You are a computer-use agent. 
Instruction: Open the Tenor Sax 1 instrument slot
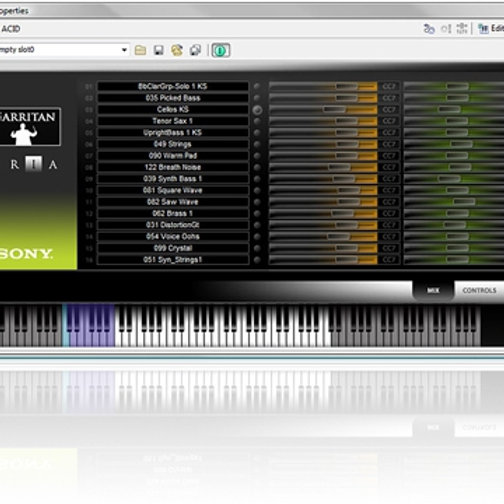[x=173, y=121]
